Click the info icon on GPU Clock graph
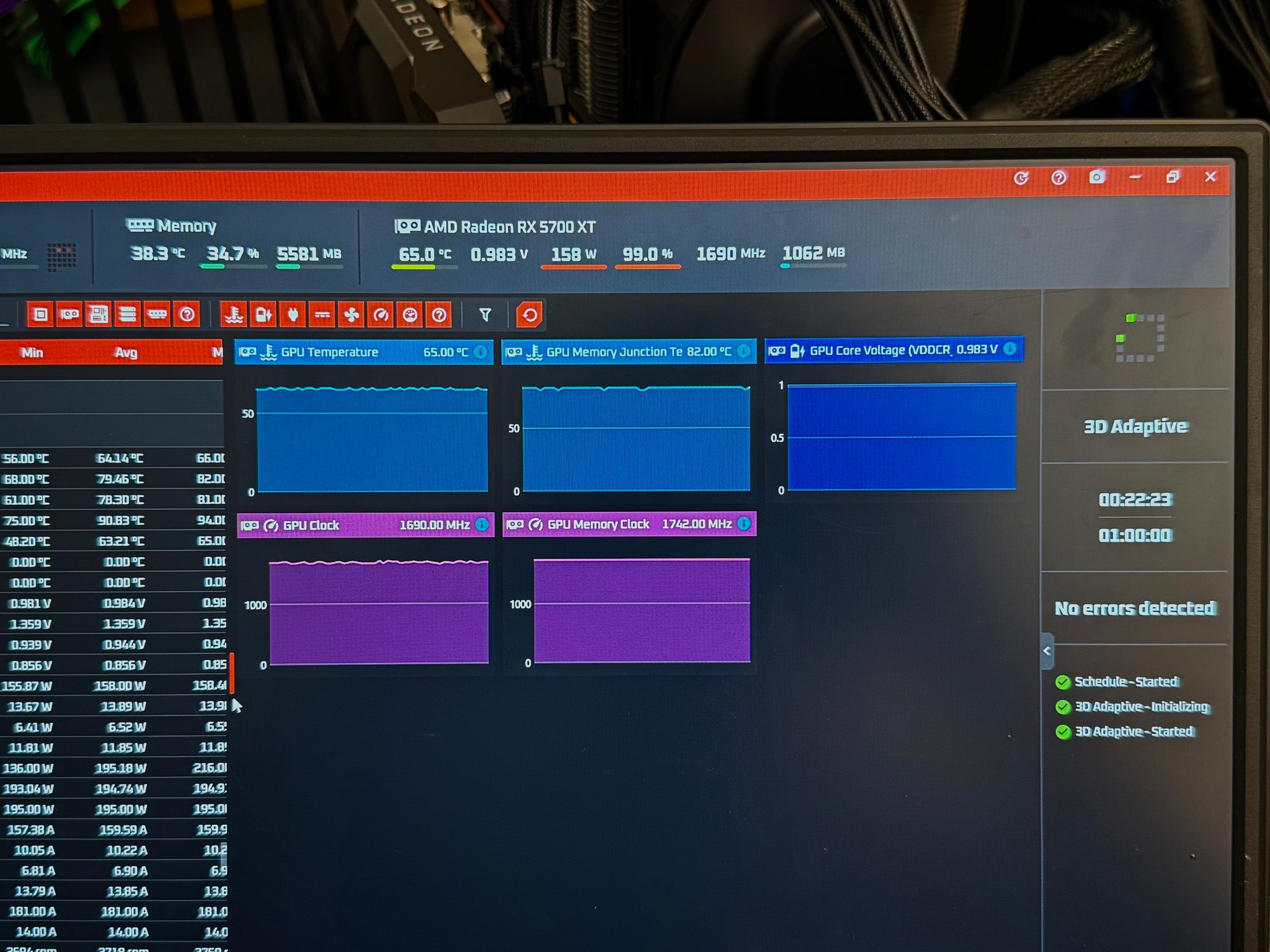The image size is (1270, 952). pos(482,525)
